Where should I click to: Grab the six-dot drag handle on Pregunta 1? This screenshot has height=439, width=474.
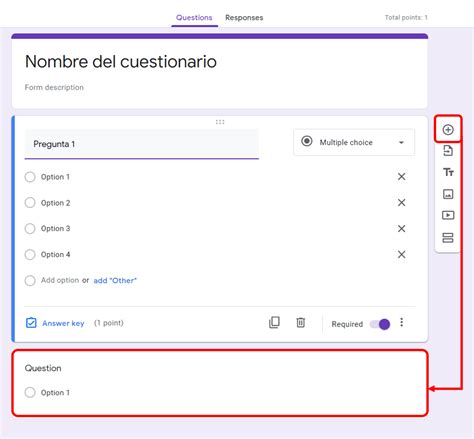pyautogui.click(x=220, y=122)
